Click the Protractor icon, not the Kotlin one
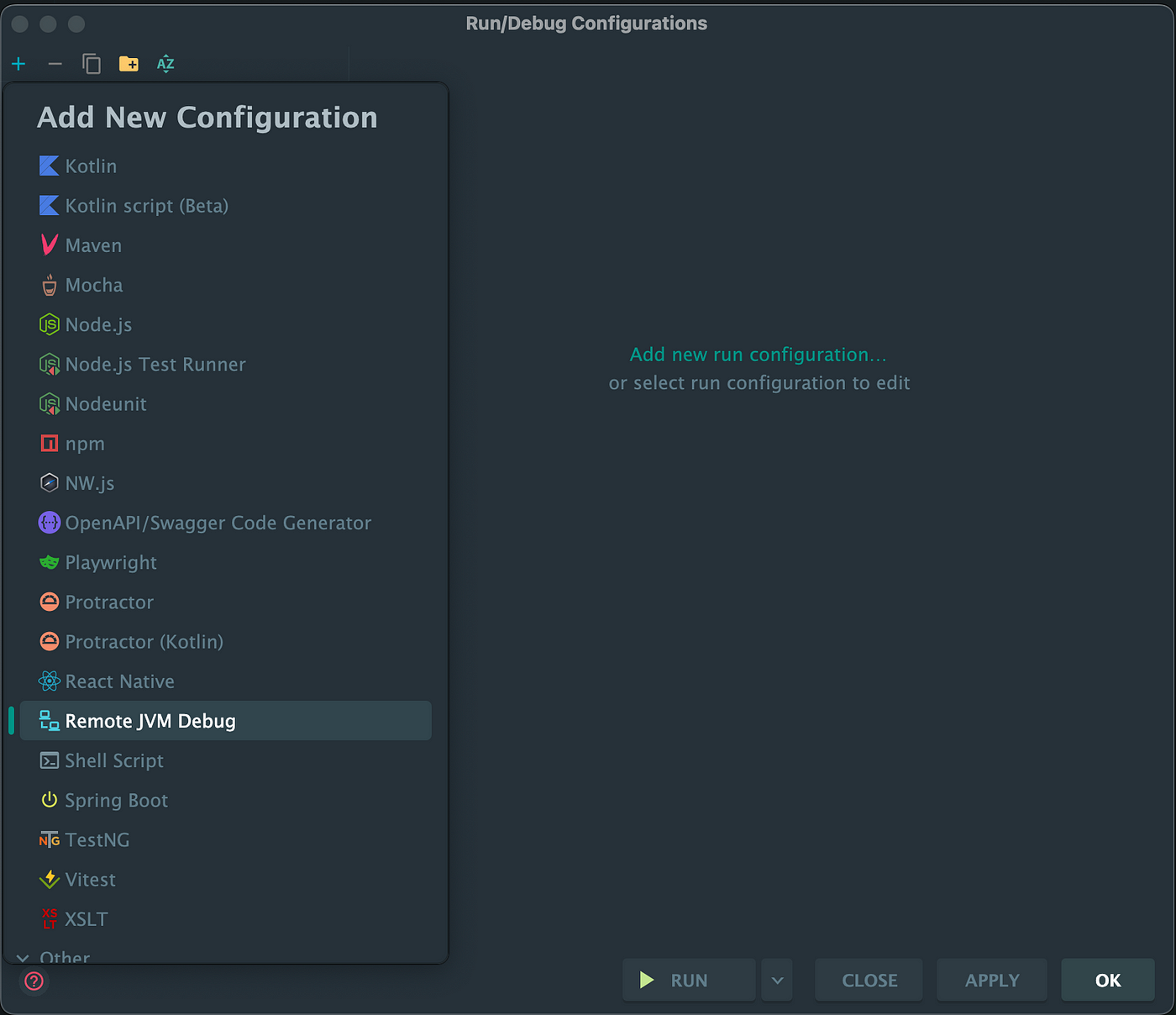Screen dimensions: 1176x1015 click(50, 602)
